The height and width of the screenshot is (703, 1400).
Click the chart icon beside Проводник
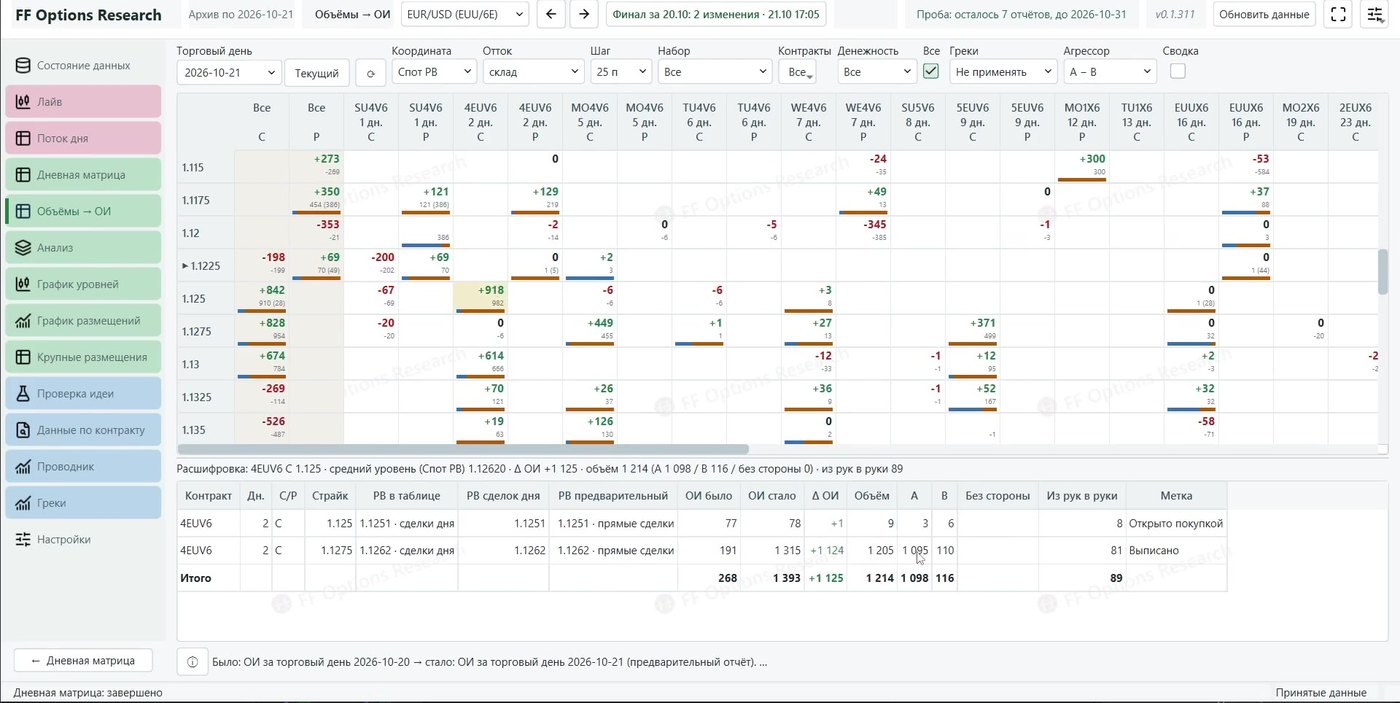[22, 467]
